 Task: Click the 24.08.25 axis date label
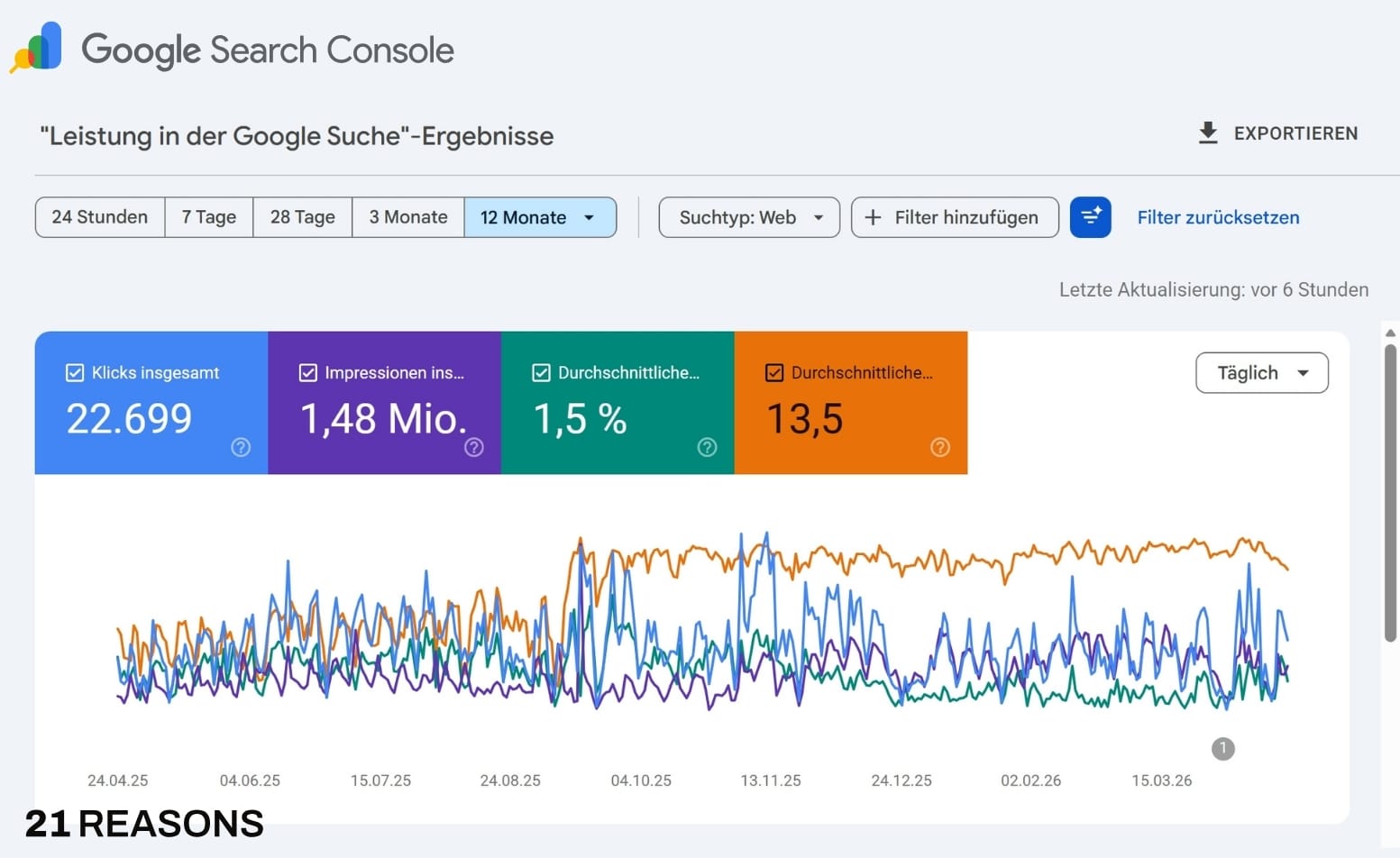510,780
